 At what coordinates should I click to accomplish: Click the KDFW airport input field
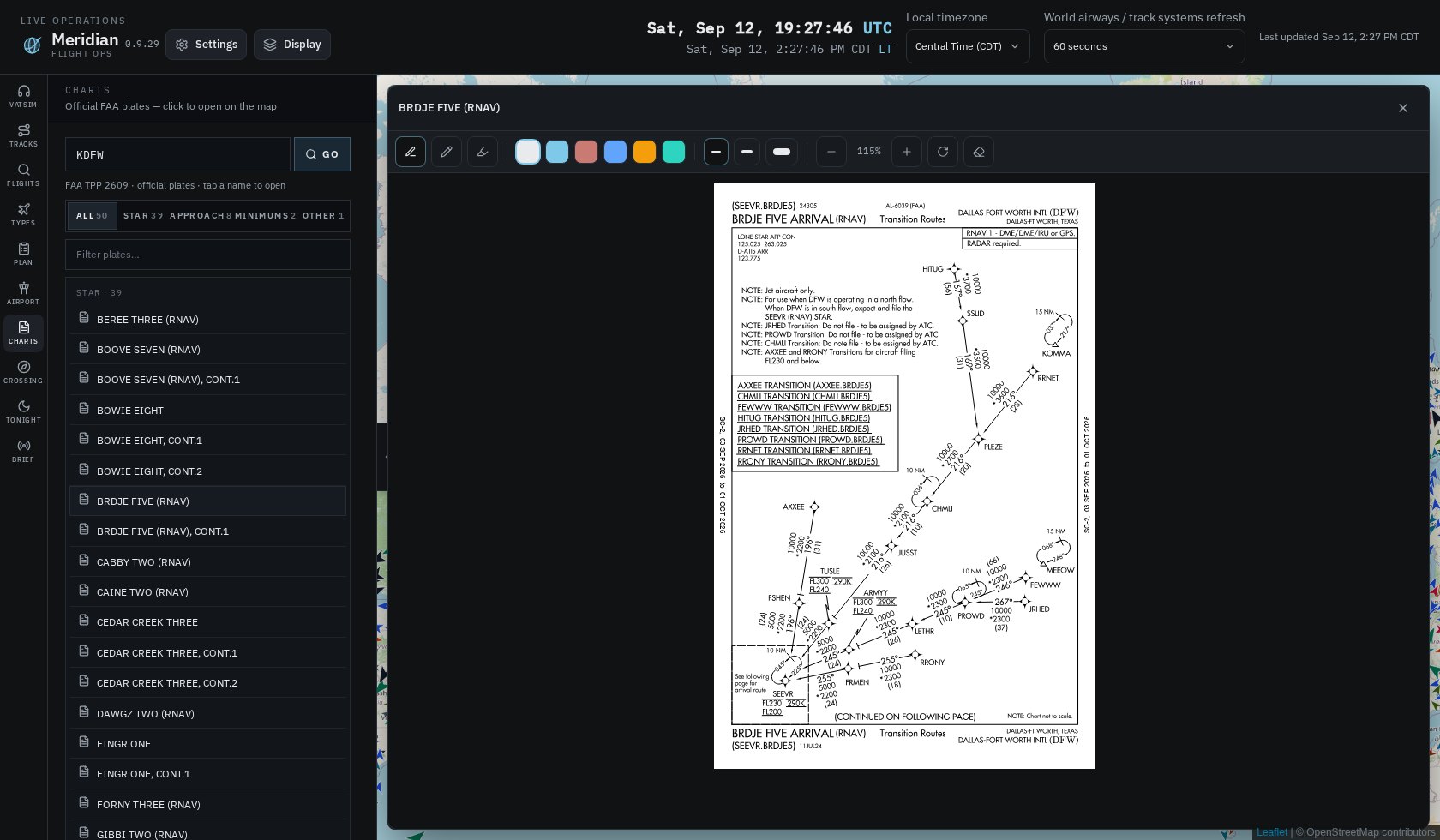click(x=177, y=154)
